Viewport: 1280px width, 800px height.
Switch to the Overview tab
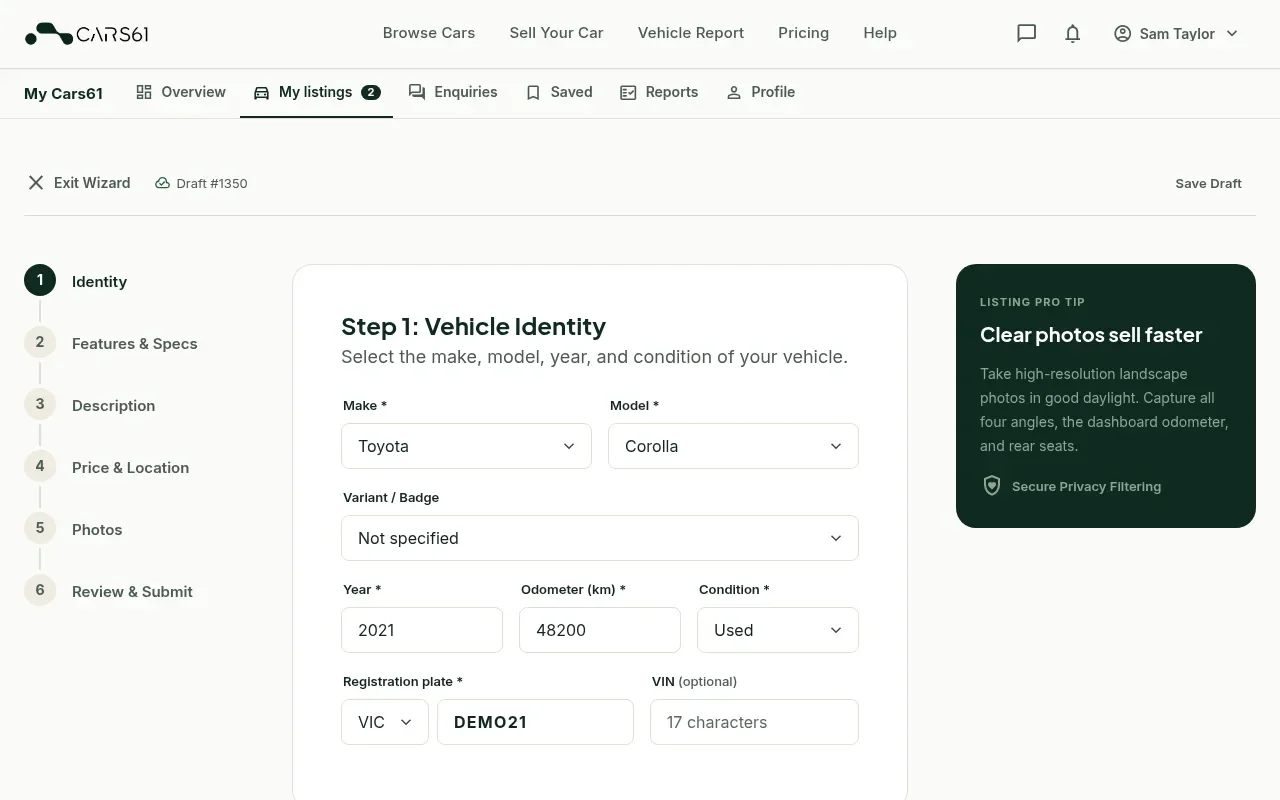tap(181, 92)
